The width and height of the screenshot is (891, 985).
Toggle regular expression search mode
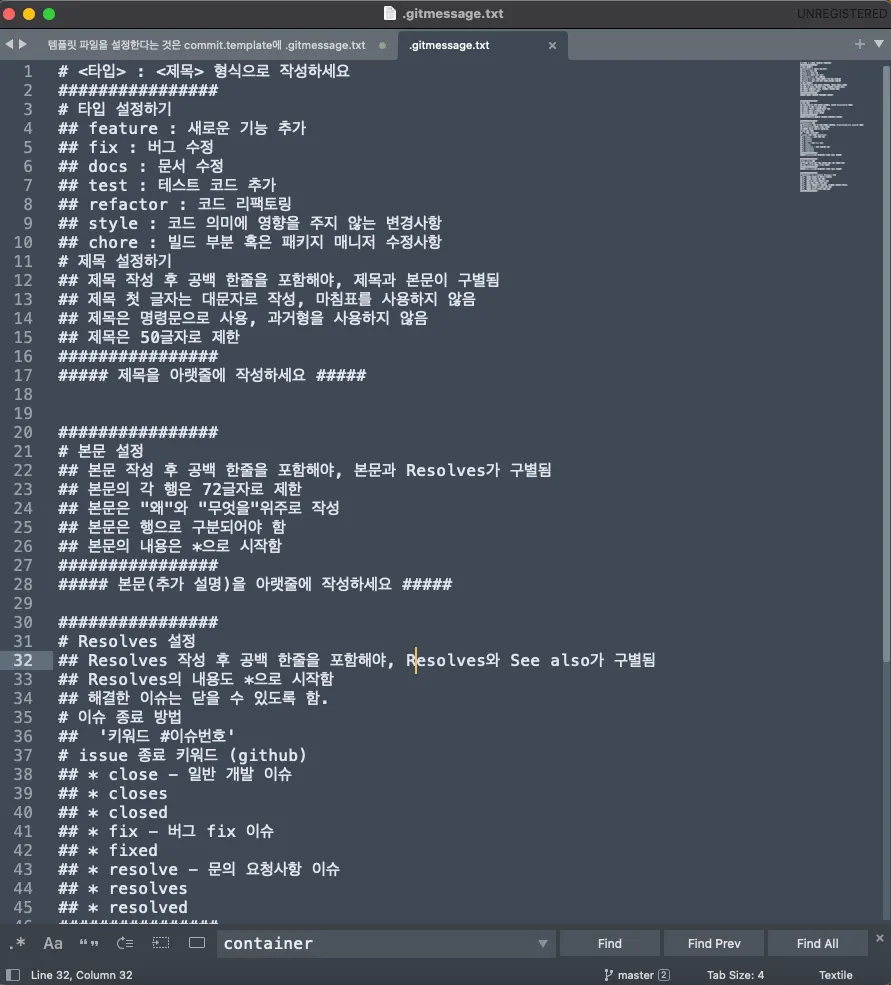[18, 943]
